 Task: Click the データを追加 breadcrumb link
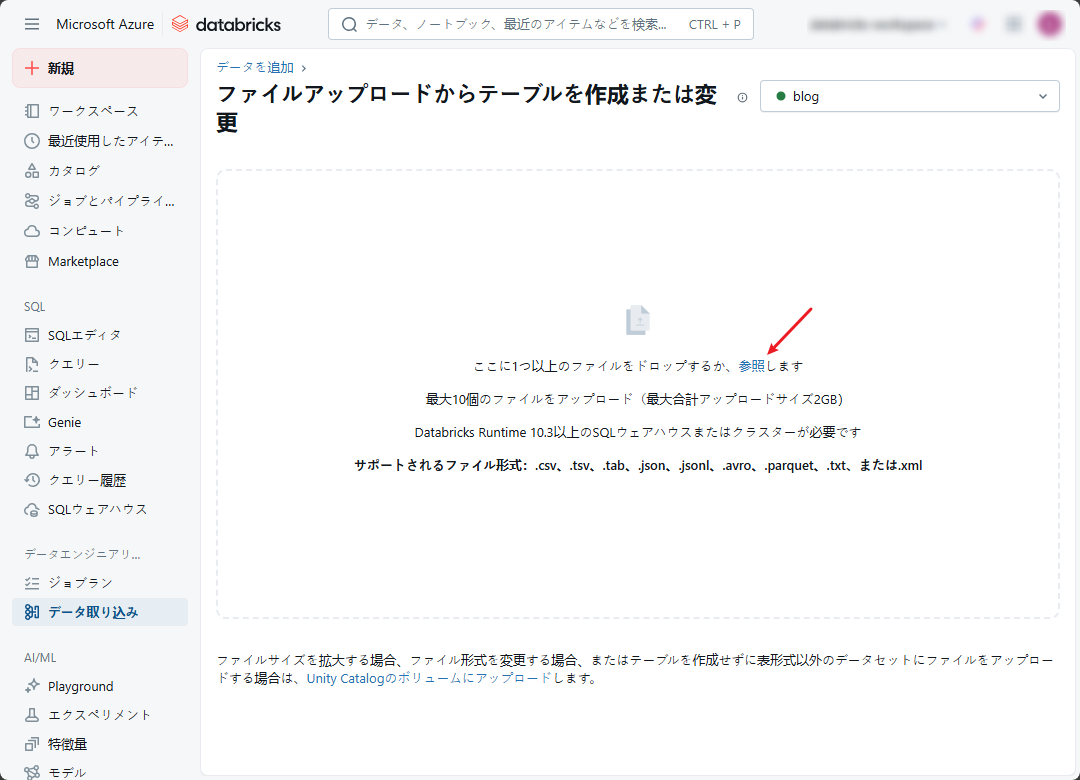(256, 68)
